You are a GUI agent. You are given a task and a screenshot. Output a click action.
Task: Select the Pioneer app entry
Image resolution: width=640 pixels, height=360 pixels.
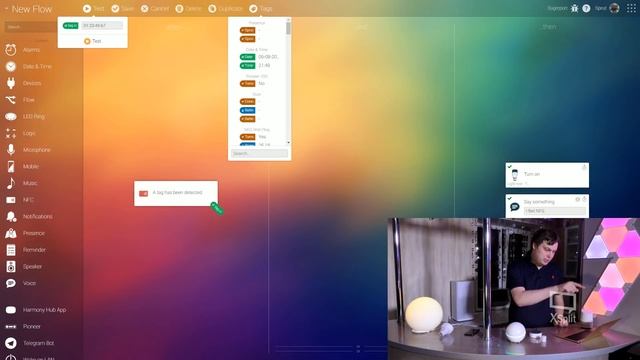[24, 327]
